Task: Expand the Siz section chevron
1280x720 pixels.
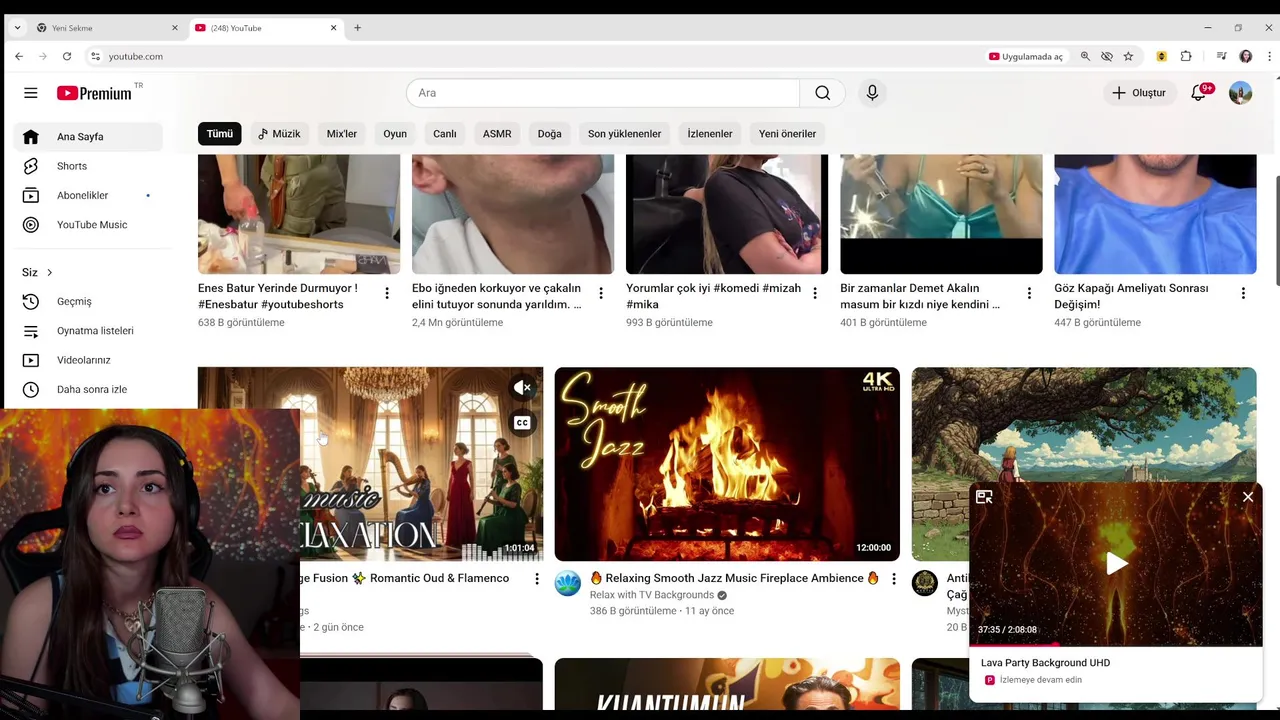Action: pyautogui.click(x=49, y=272)
